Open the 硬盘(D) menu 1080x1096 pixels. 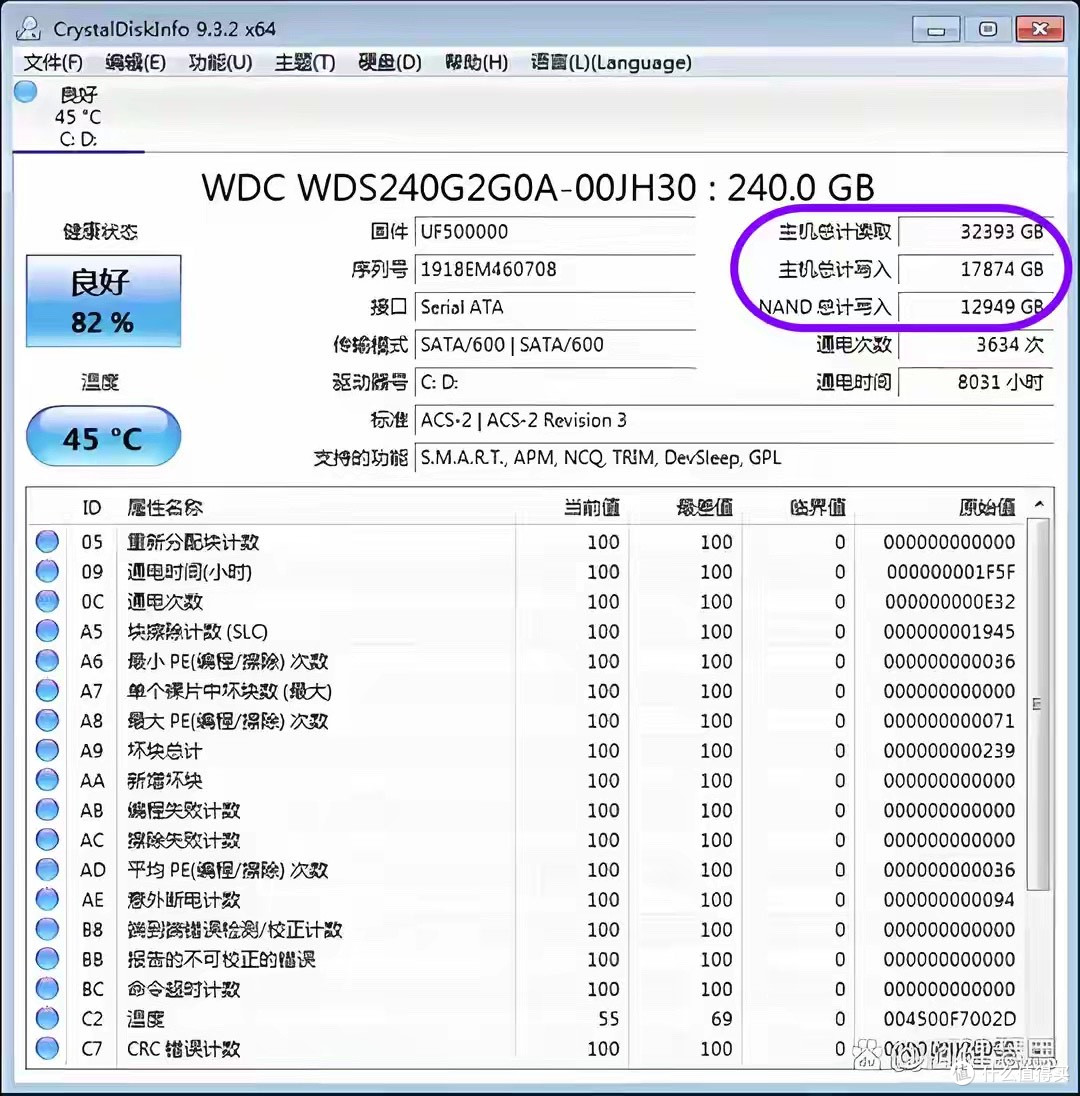click(389, 63)
